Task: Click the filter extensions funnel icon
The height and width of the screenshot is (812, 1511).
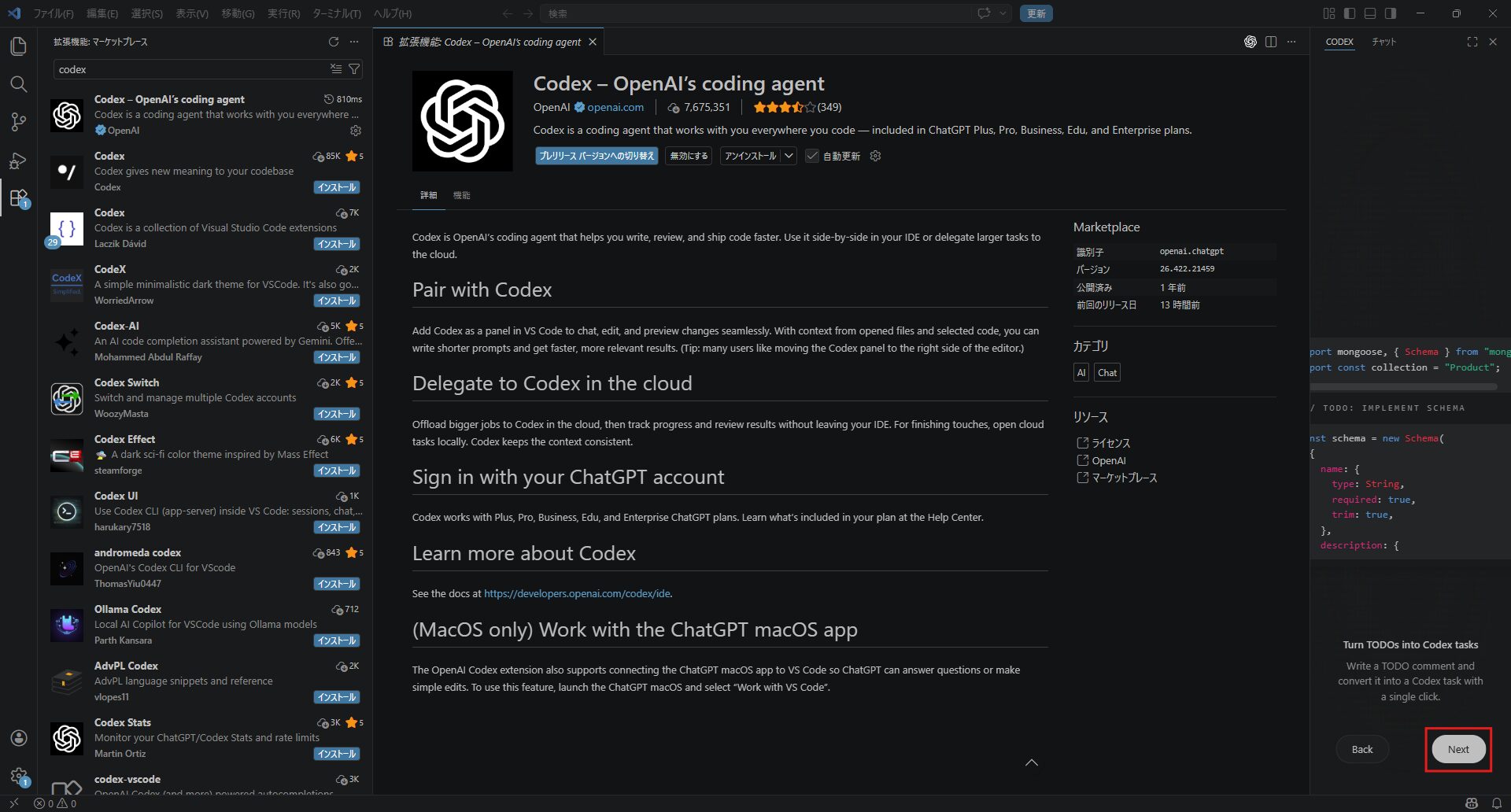Action: [x=354, y=69]
